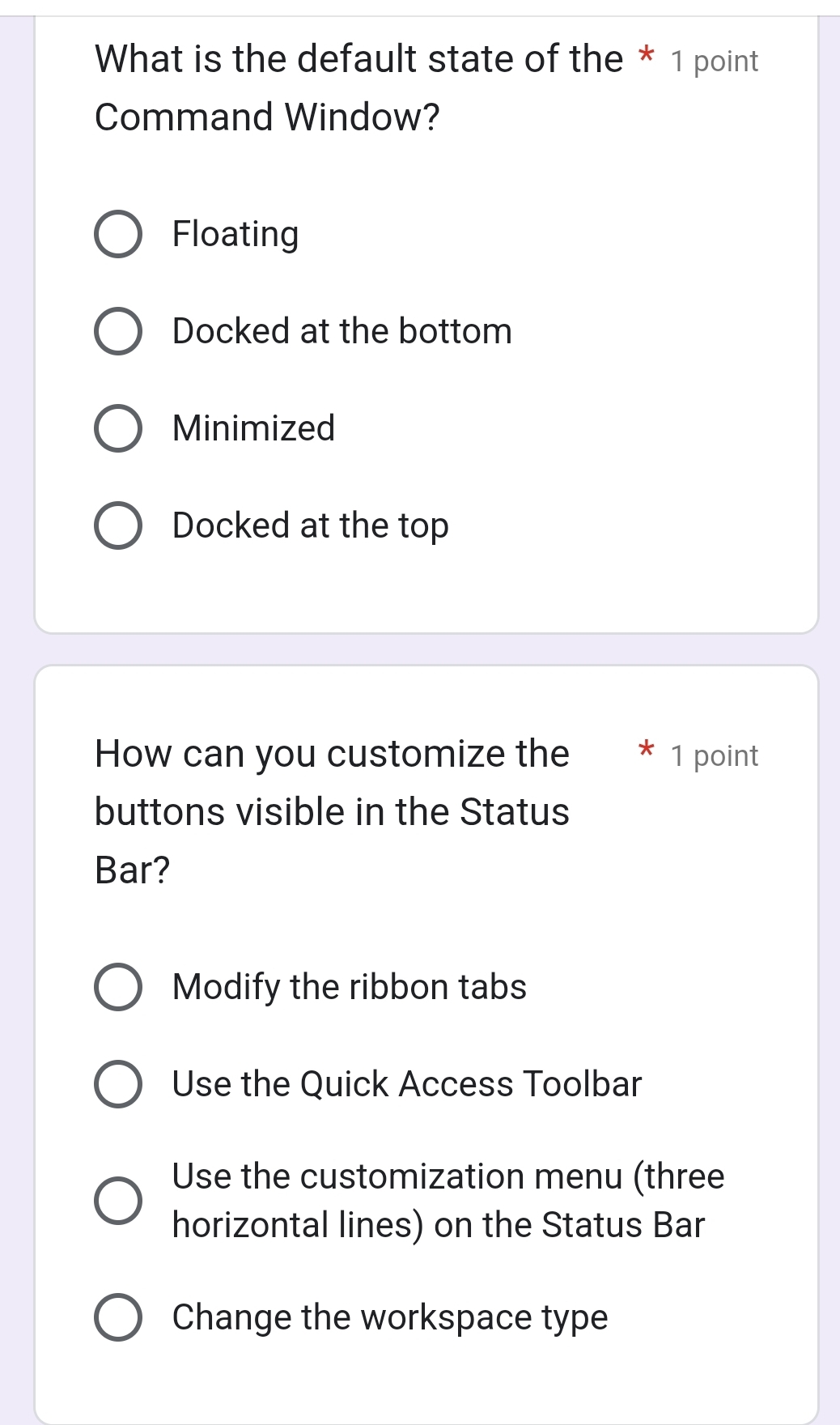Select the Floating radio button circle
Viewport: 840px width, 1425px height.
pos(118,235)
